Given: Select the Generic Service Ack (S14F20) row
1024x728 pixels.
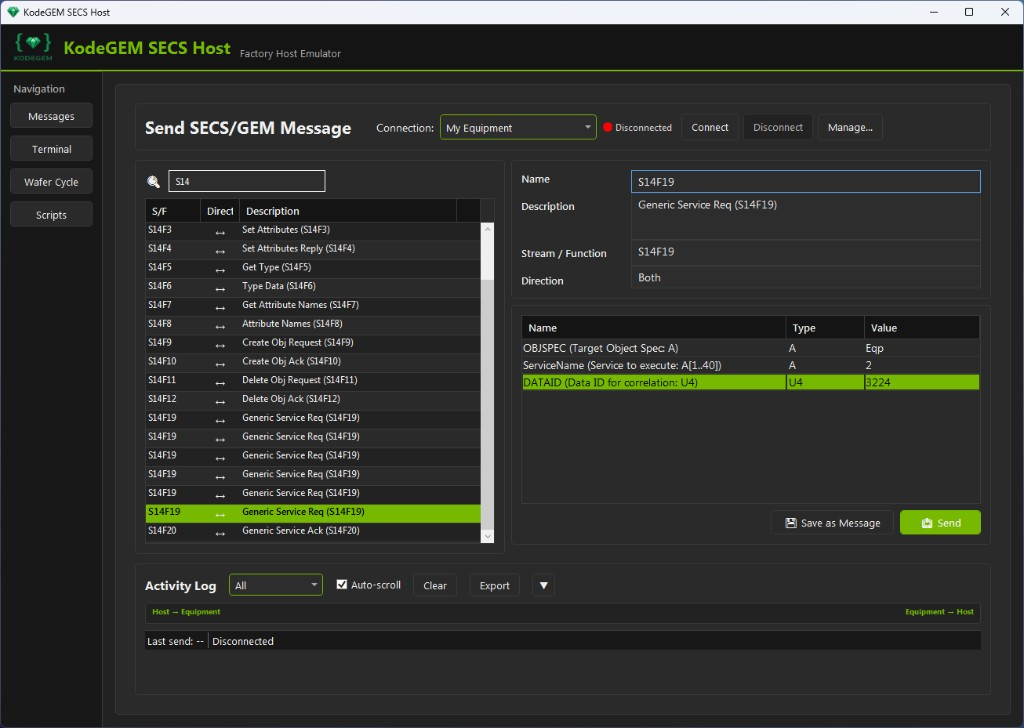Looking at the screenshot, I should coord(313,531).
